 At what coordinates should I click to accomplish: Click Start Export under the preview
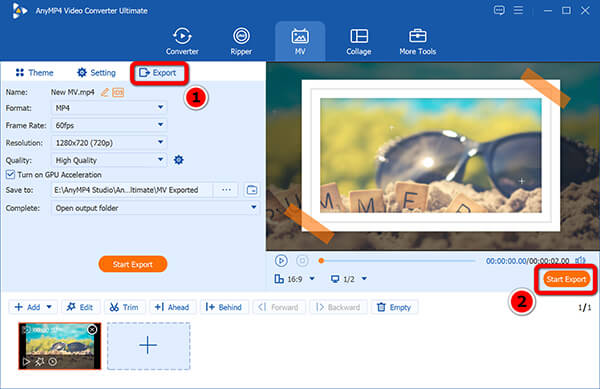pos(566,279)
